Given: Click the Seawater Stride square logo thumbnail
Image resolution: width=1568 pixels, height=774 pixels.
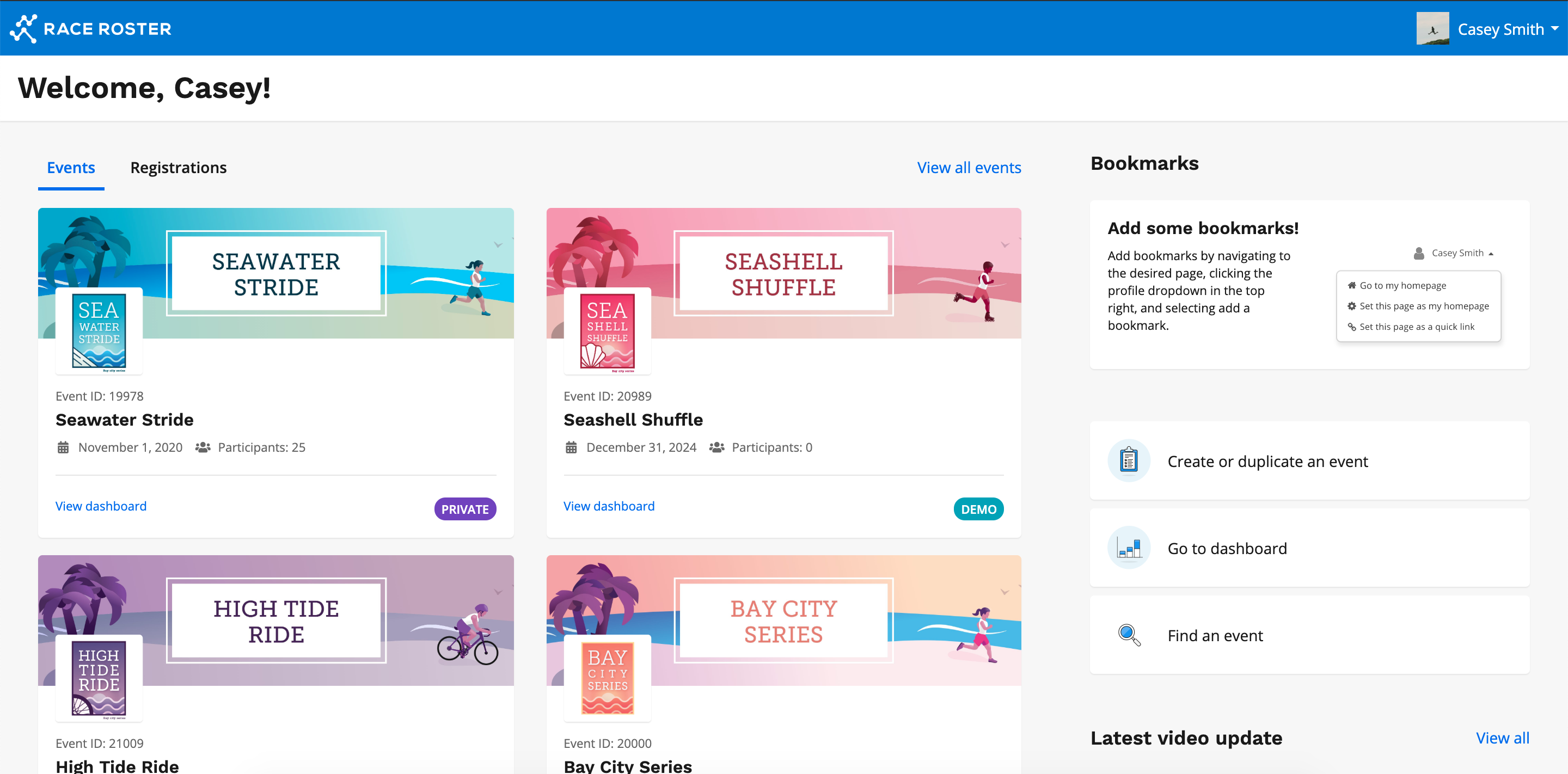Looking at the screenshot, I should (x=99, y=331).
